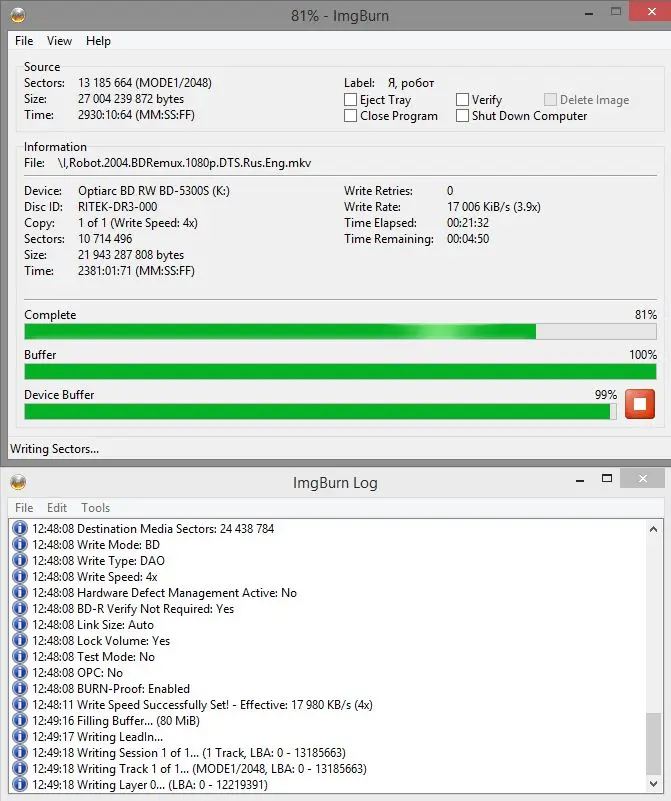Image resolution: width=671 pixels, height=801 pixels.
Task: Enable the Close Program checkbox
Action: pos(350,115)
